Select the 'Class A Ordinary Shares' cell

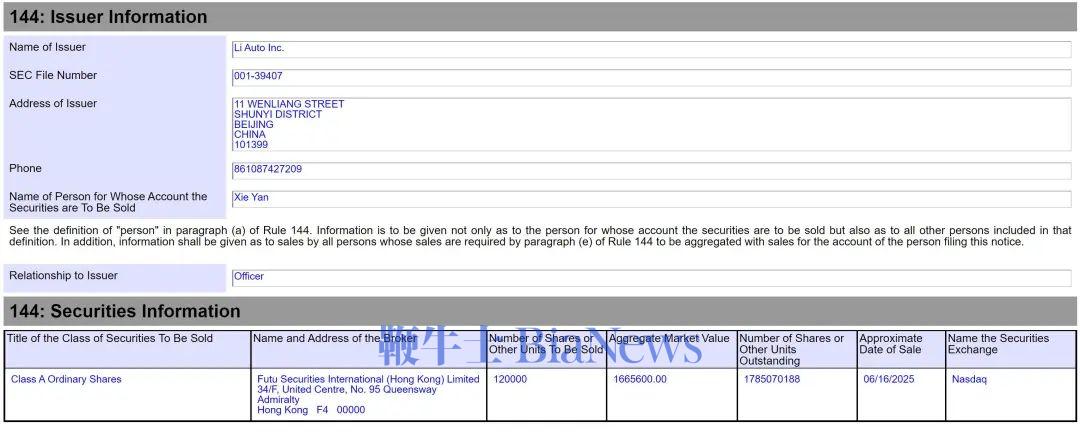[66, 379]
